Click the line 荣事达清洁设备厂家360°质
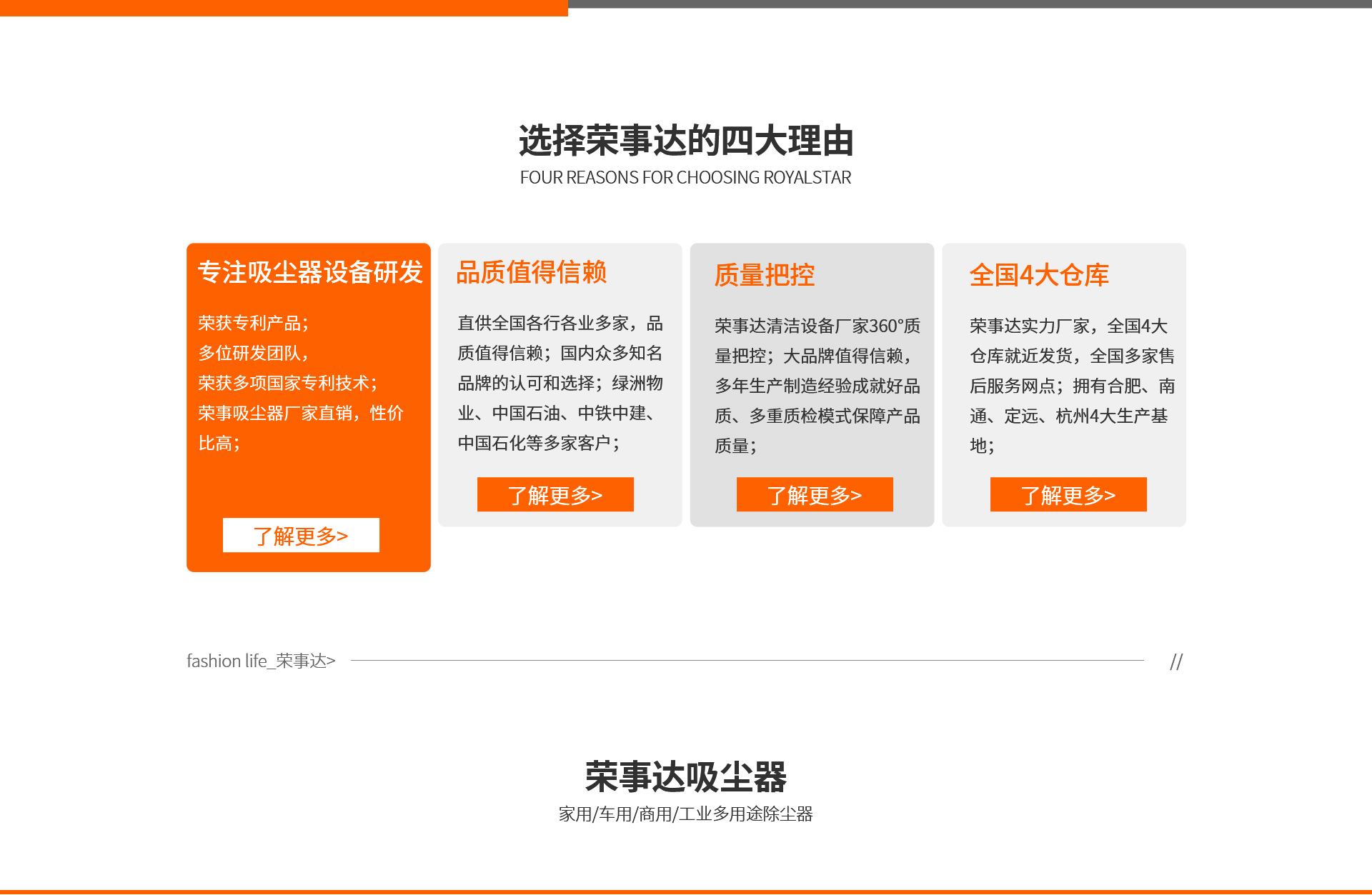 [x=817, y=326]
